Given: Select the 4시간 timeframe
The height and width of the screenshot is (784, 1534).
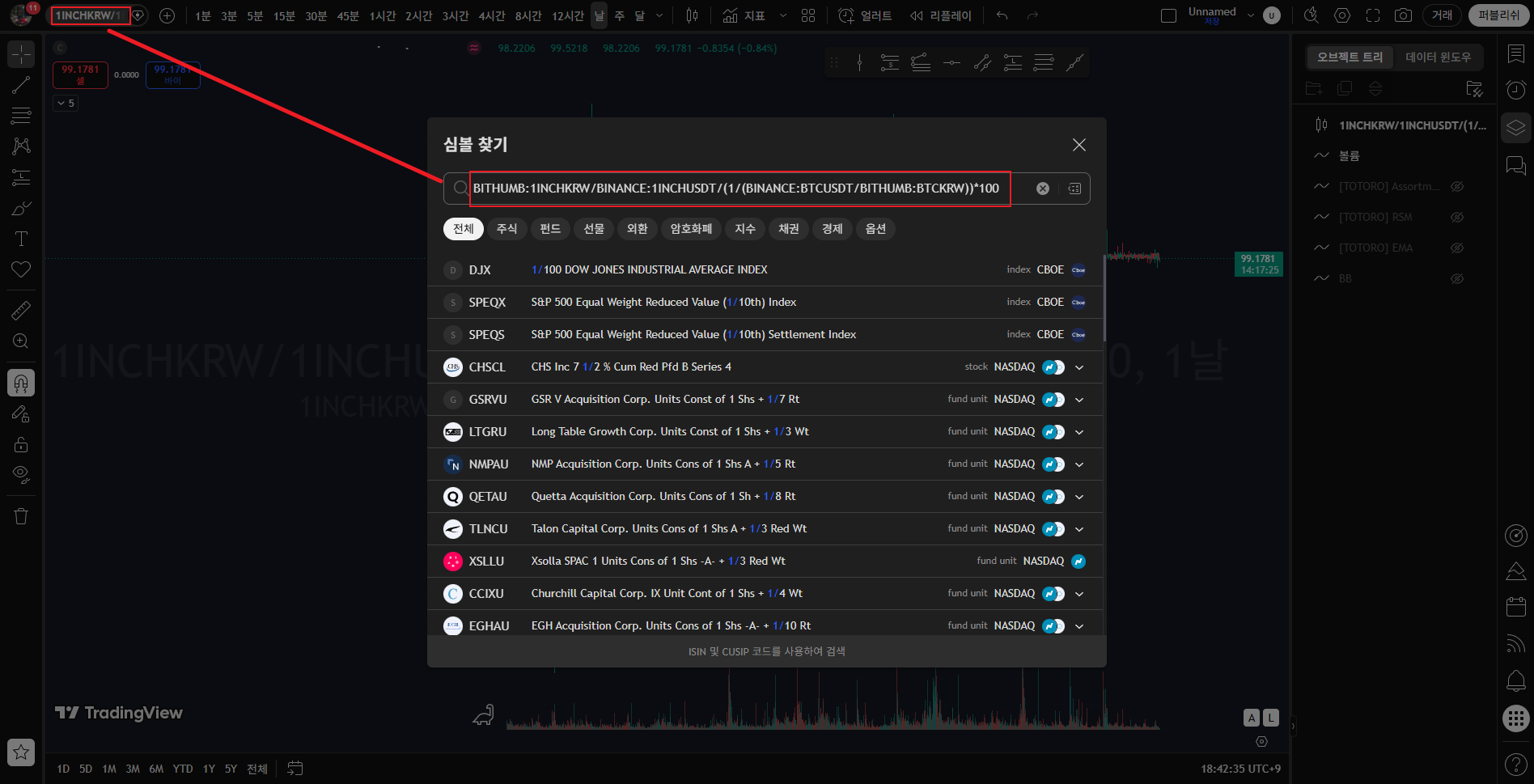Looking at the screenshot, I should pyautogui.click(x=491, y=15).
